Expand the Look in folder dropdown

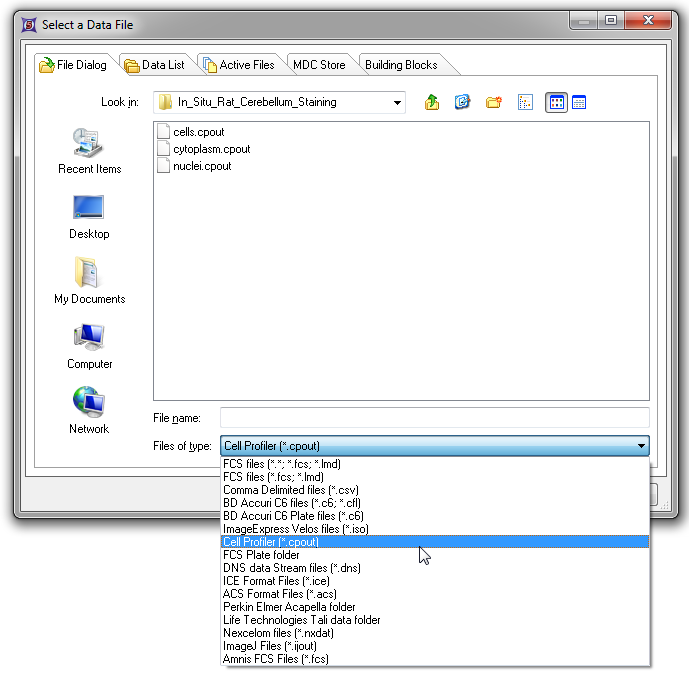[x=397, y=102]
